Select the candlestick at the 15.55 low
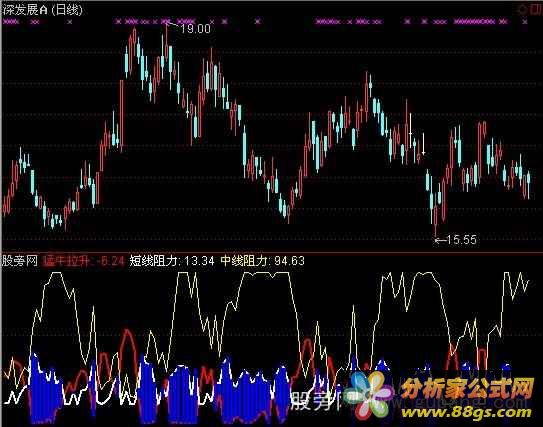The height and width of the screenshot is (427, 543). [x=436, y=215]
